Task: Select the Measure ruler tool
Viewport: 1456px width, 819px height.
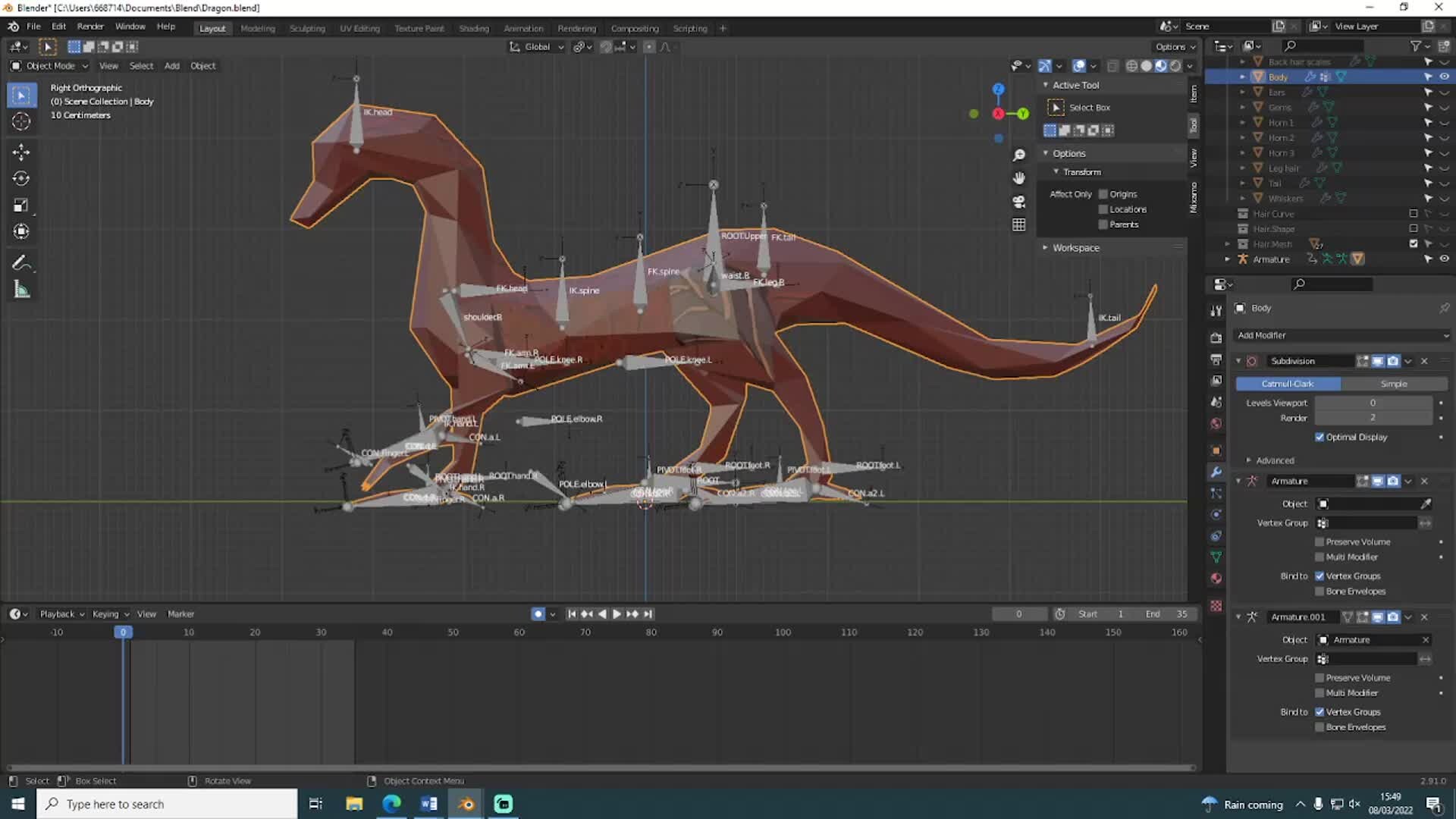Action: coord(21,290)
